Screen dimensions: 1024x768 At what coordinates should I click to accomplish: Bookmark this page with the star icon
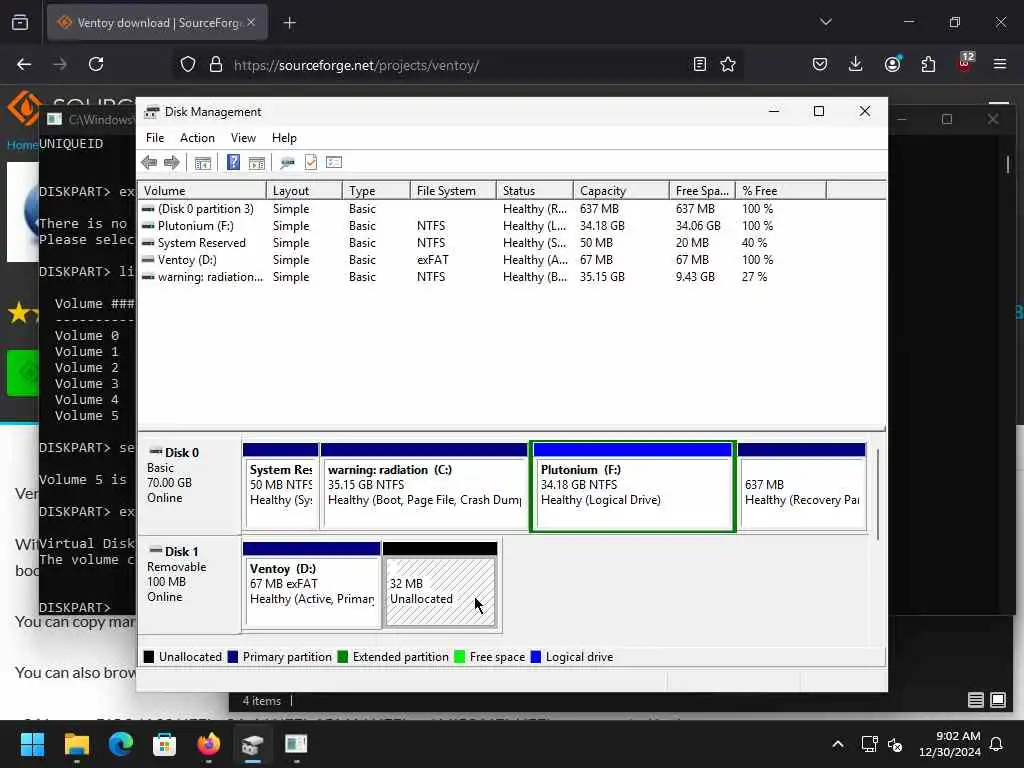coord(728,65)
